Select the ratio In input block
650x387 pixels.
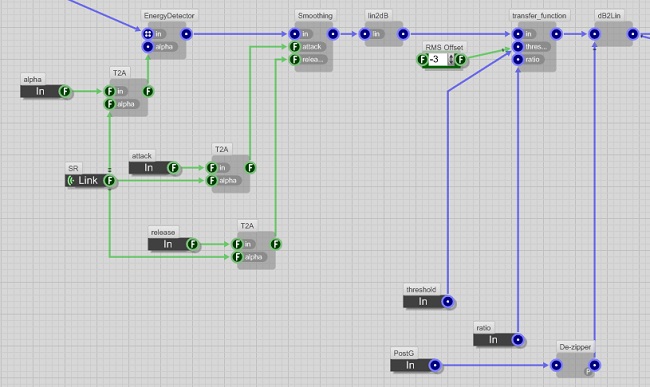coord(493,340)
